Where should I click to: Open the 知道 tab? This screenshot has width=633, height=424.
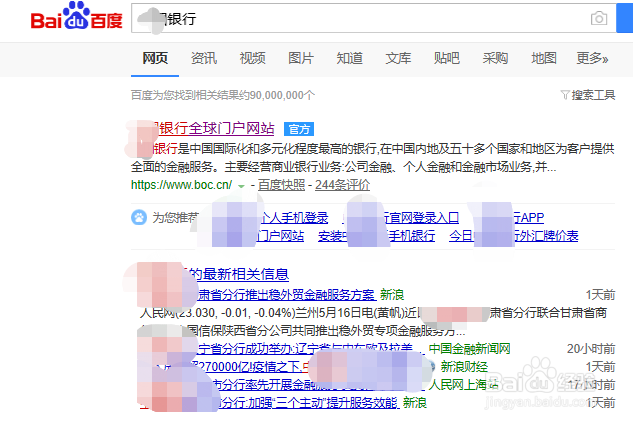tap(350, 58)
